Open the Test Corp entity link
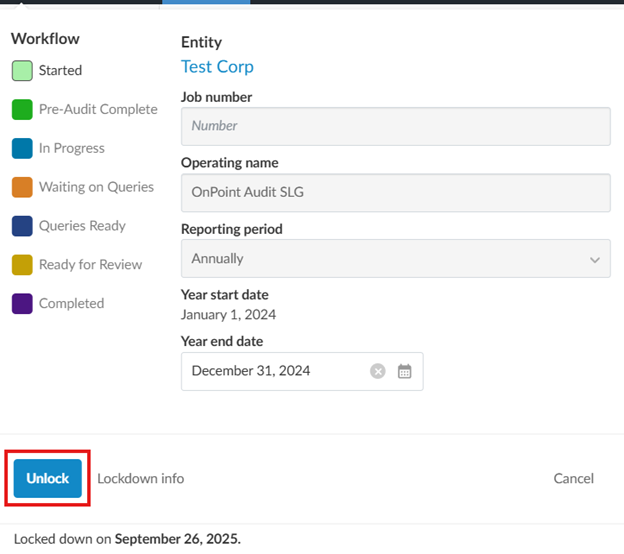The height and width of the screenshot is (554, 624). point(217,67)
